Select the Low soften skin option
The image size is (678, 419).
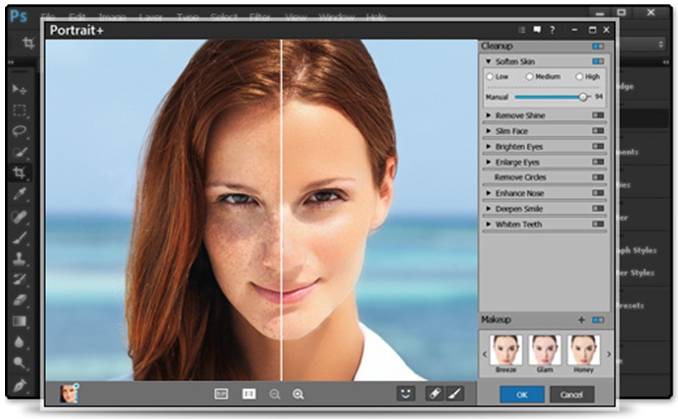coord(490,77)
